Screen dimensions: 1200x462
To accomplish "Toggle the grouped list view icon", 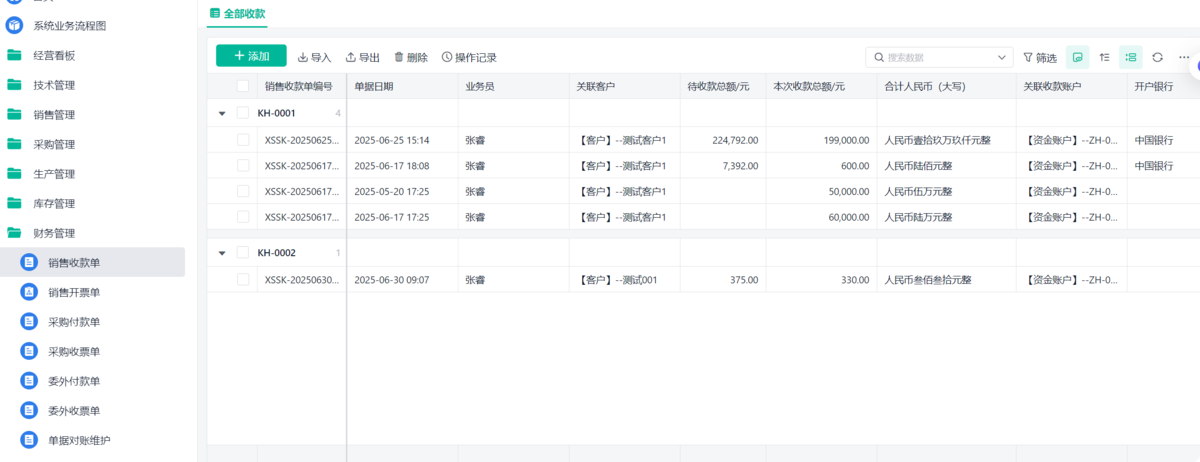I will click(x=1131, y=58).
